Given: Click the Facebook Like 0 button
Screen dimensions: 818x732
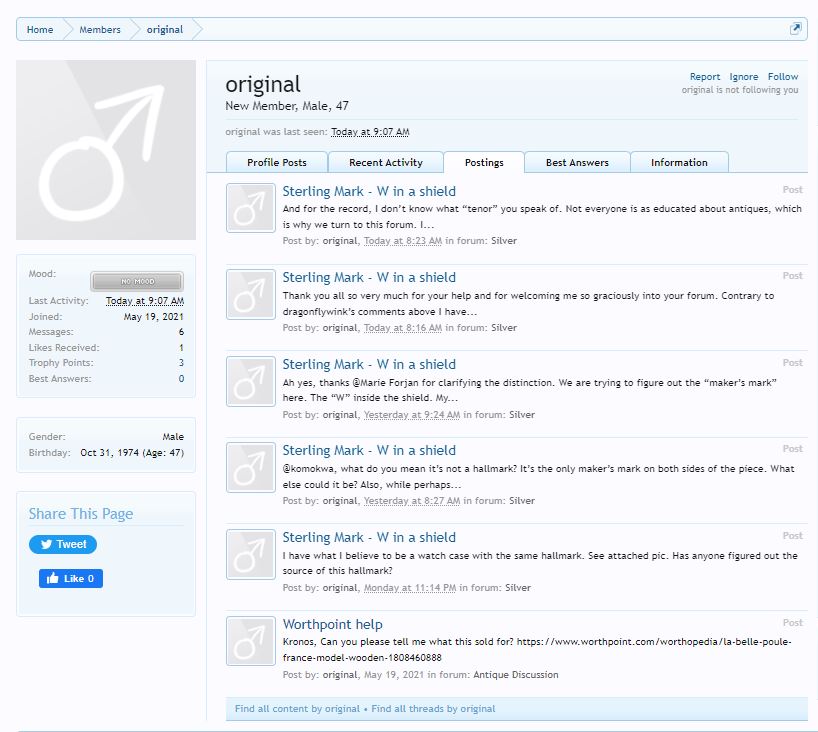Looking at the screenshot, I should click(x=71, y=578).
